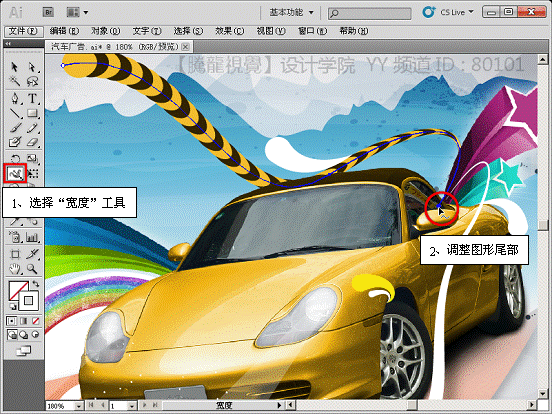Select the Eraser tool
The width and height of the screenshot is (552, 414).
tap(32, 142)
